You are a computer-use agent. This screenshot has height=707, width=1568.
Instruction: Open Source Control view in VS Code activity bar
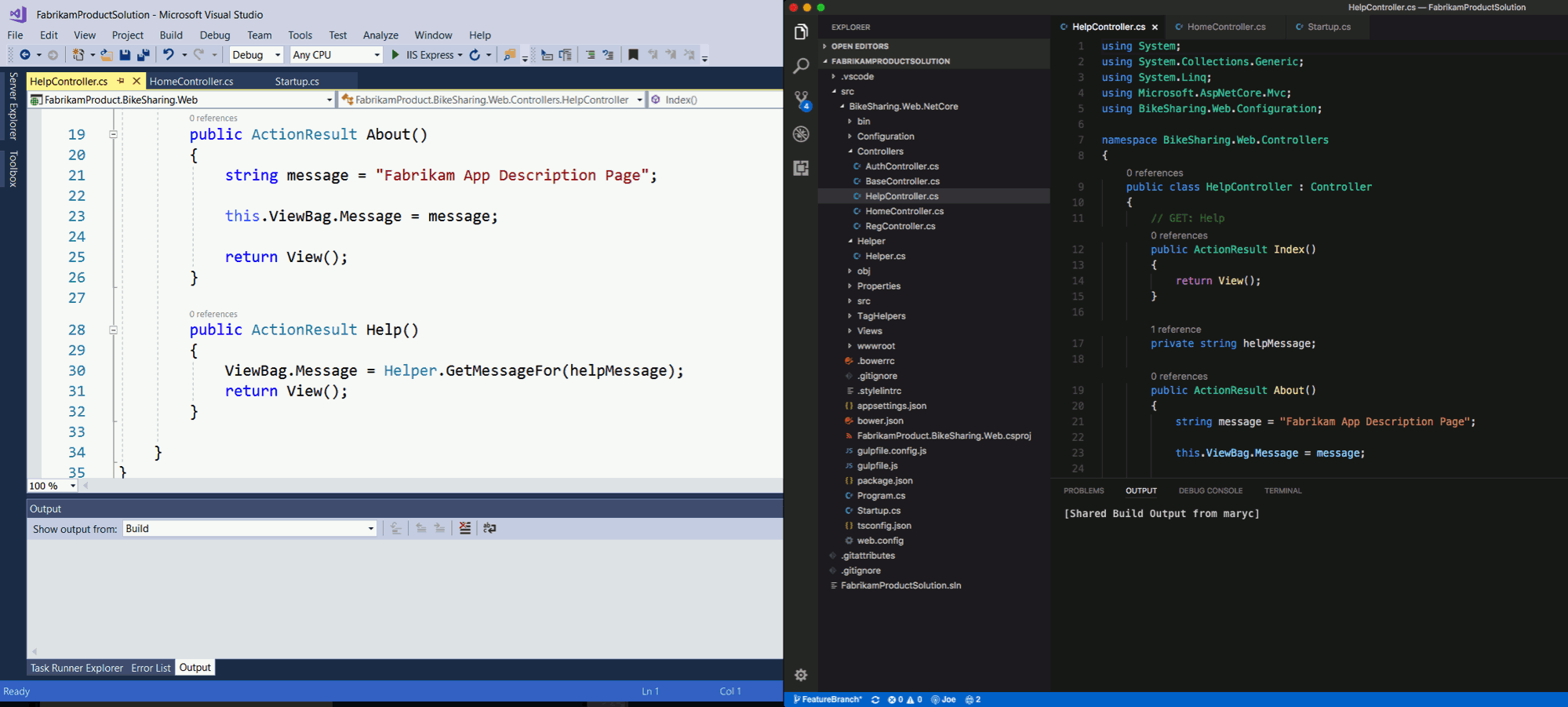(x=801, y=100)
